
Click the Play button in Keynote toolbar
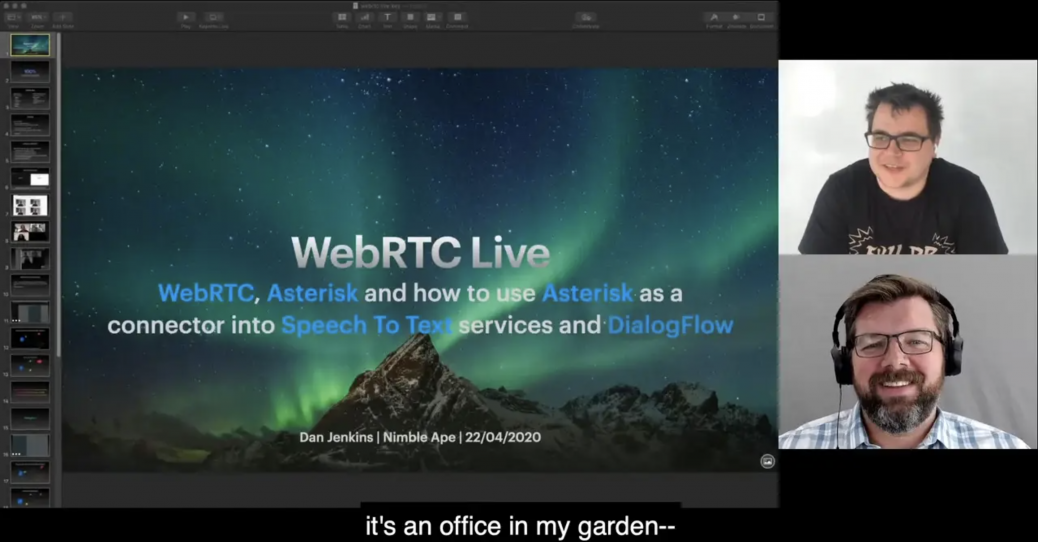tap(186, 17)
